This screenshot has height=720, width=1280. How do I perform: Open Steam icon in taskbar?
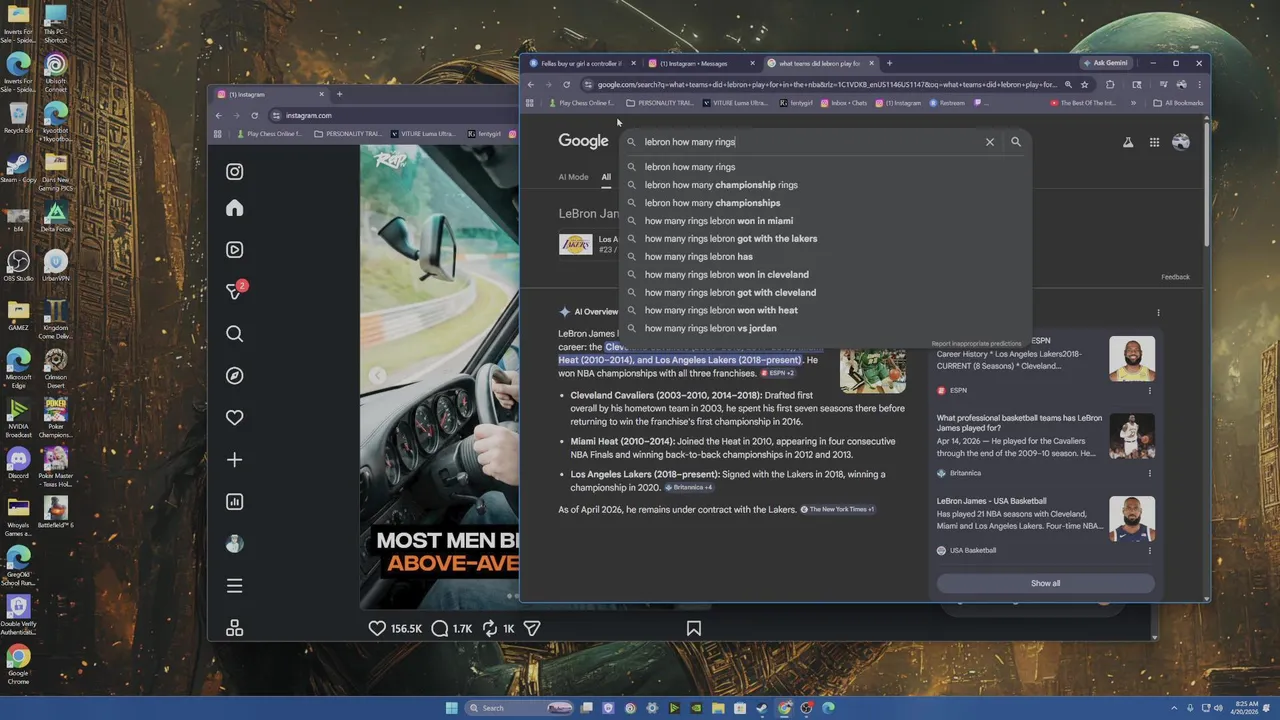click(762, 708)
